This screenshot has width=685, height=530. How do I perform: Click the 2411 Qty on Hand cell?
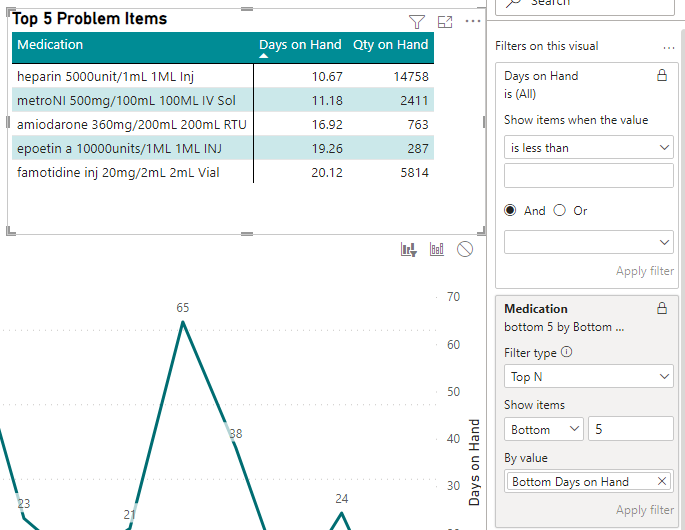(x=414, y=100)
